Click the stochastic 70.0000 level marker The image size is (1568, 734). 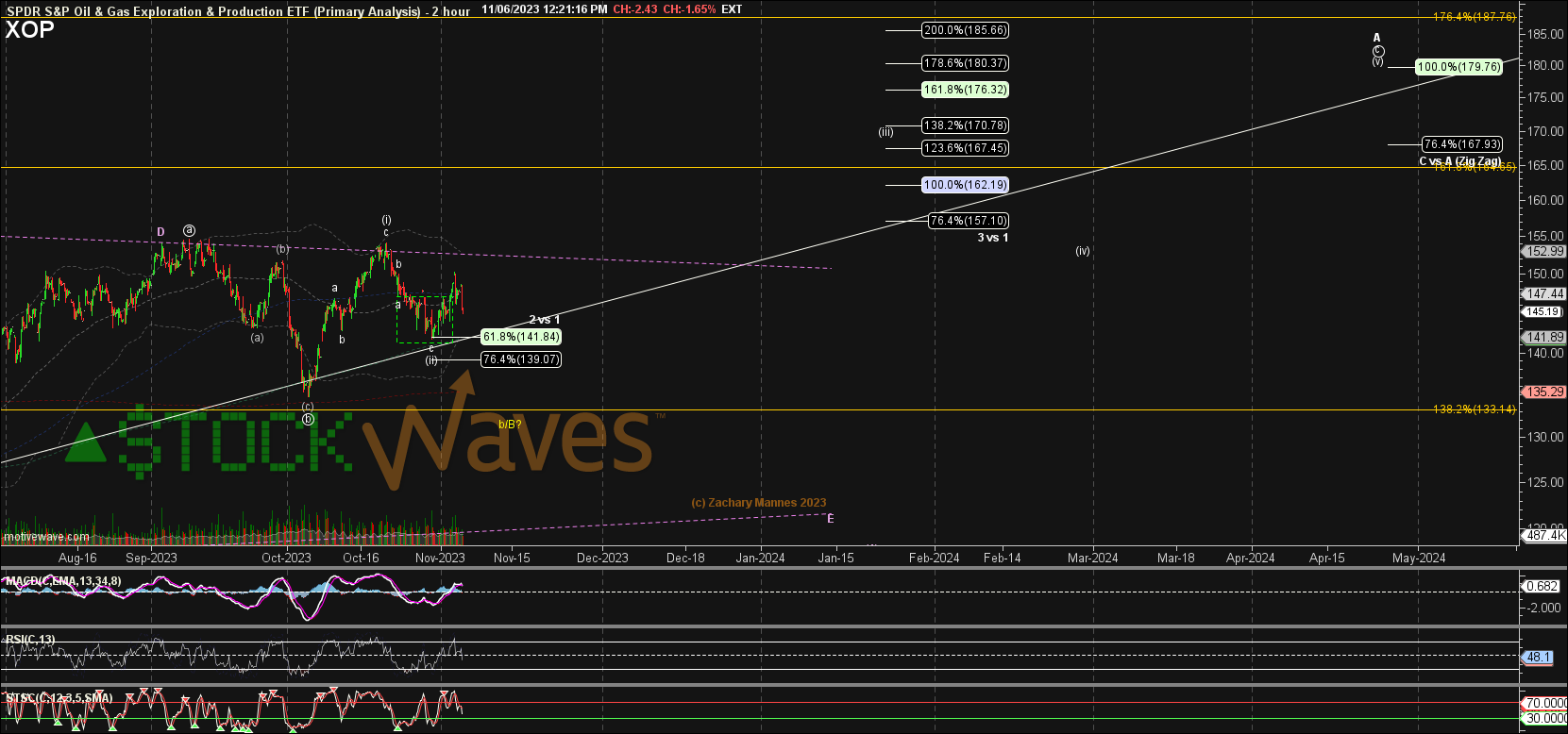pos(1545,704)
